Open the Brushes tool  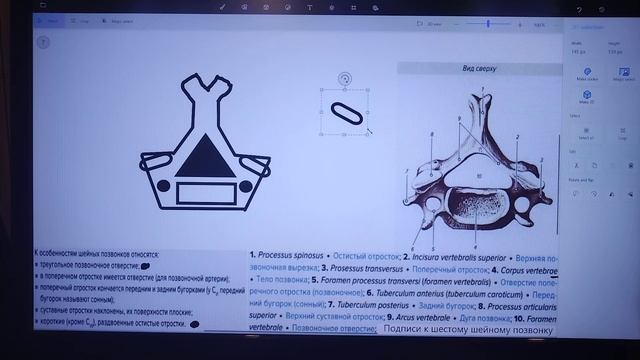222,7
